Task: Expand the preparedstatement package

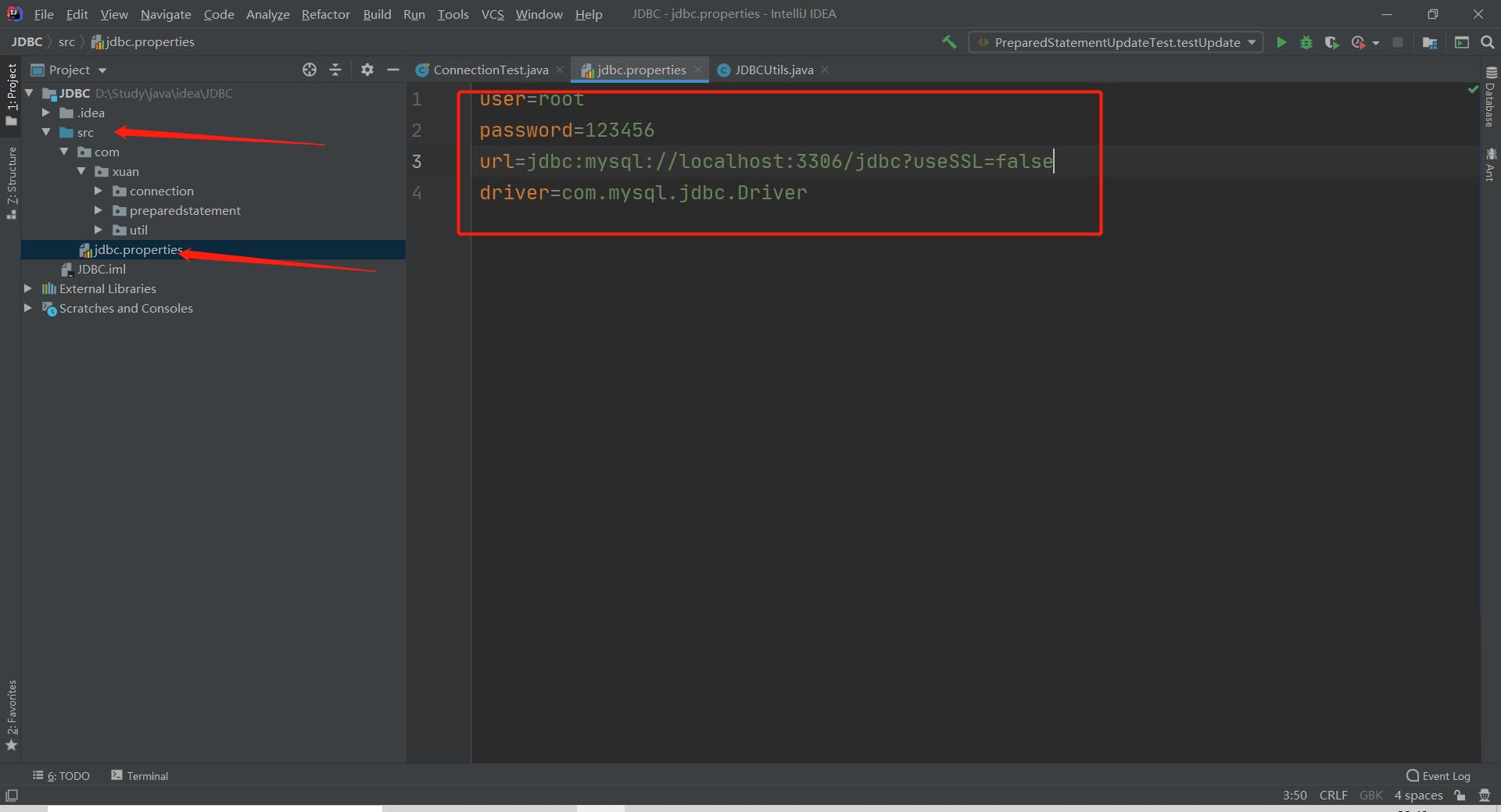Action: pyautogui.click(x=99, y=210)
